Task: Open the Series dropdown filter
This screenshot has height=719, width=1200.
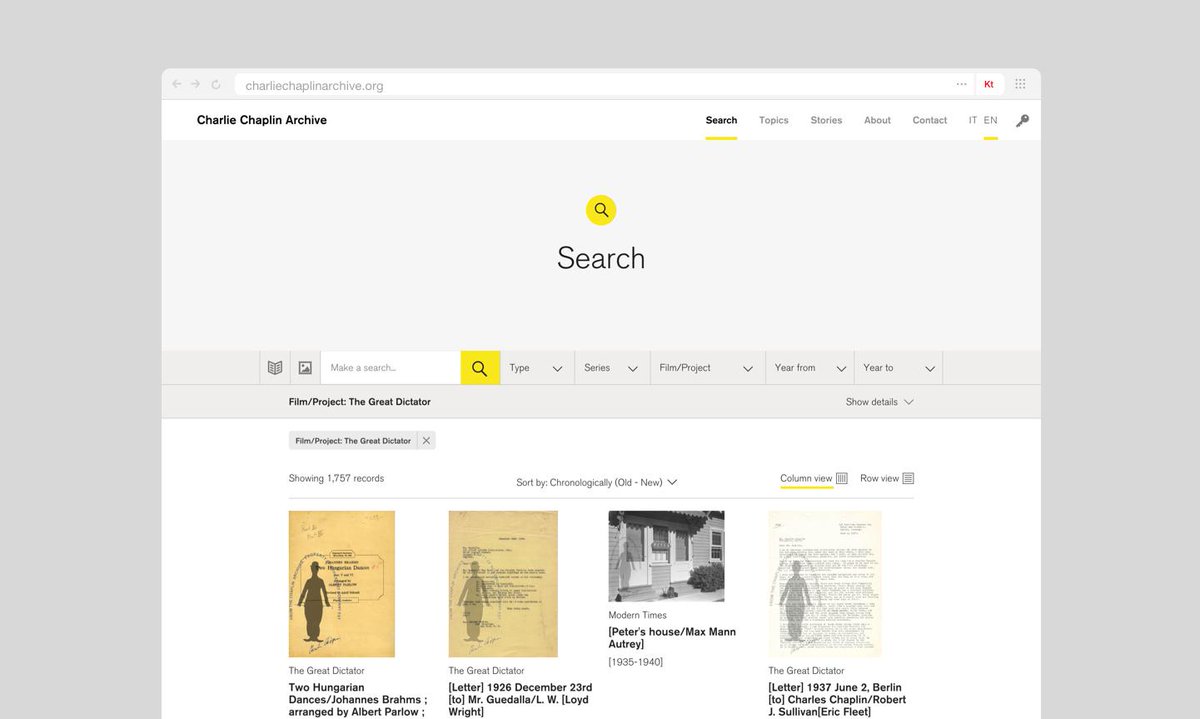Action: (x=612, y=368)
